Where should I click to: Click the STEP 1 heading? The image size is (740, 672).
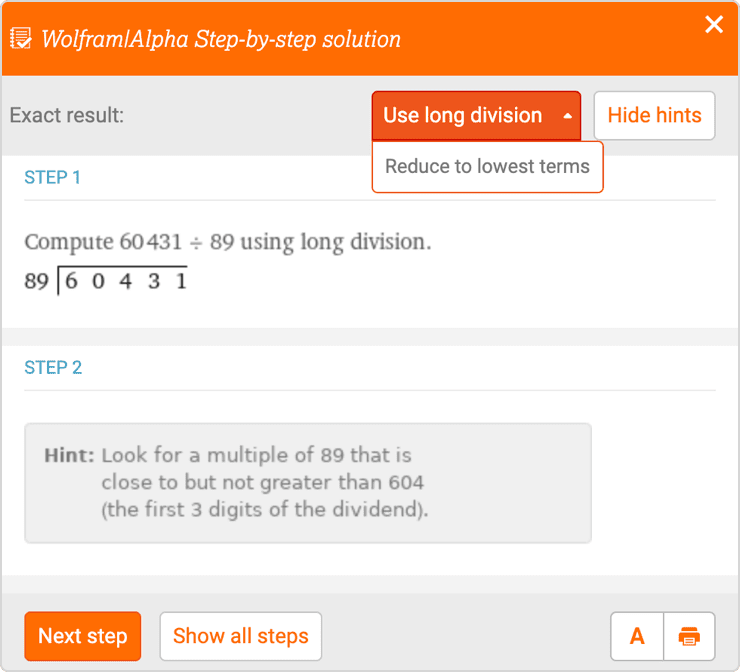click(x=53, y=178)
